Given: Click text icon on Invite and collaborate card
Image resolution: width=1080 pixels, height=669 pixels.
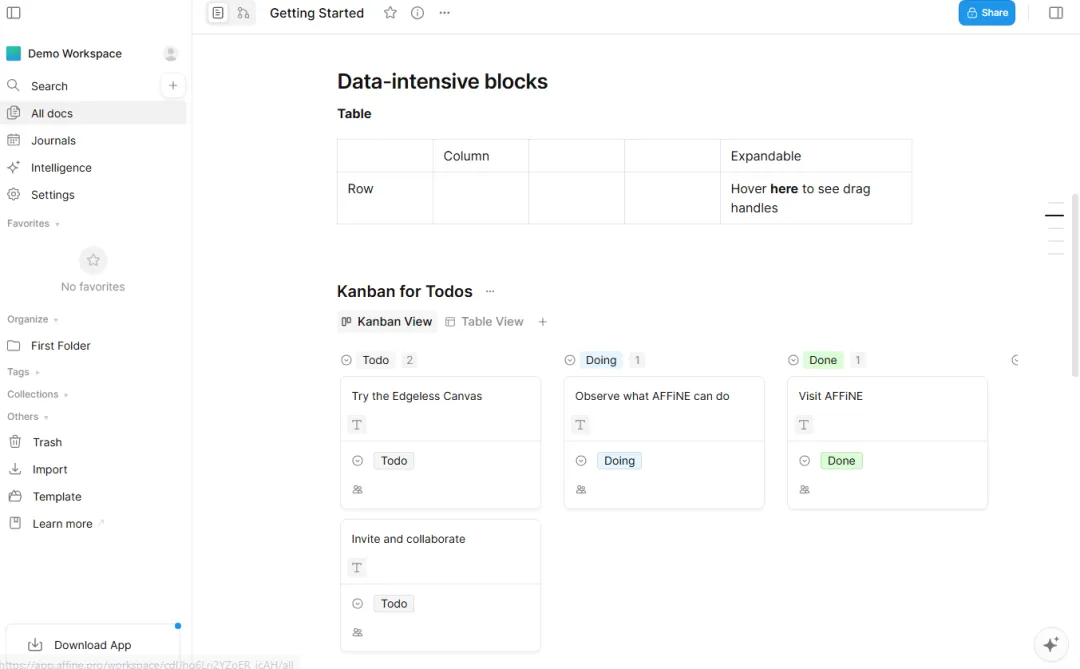Looking at the screenshot, I should click(x=357, y=568).
